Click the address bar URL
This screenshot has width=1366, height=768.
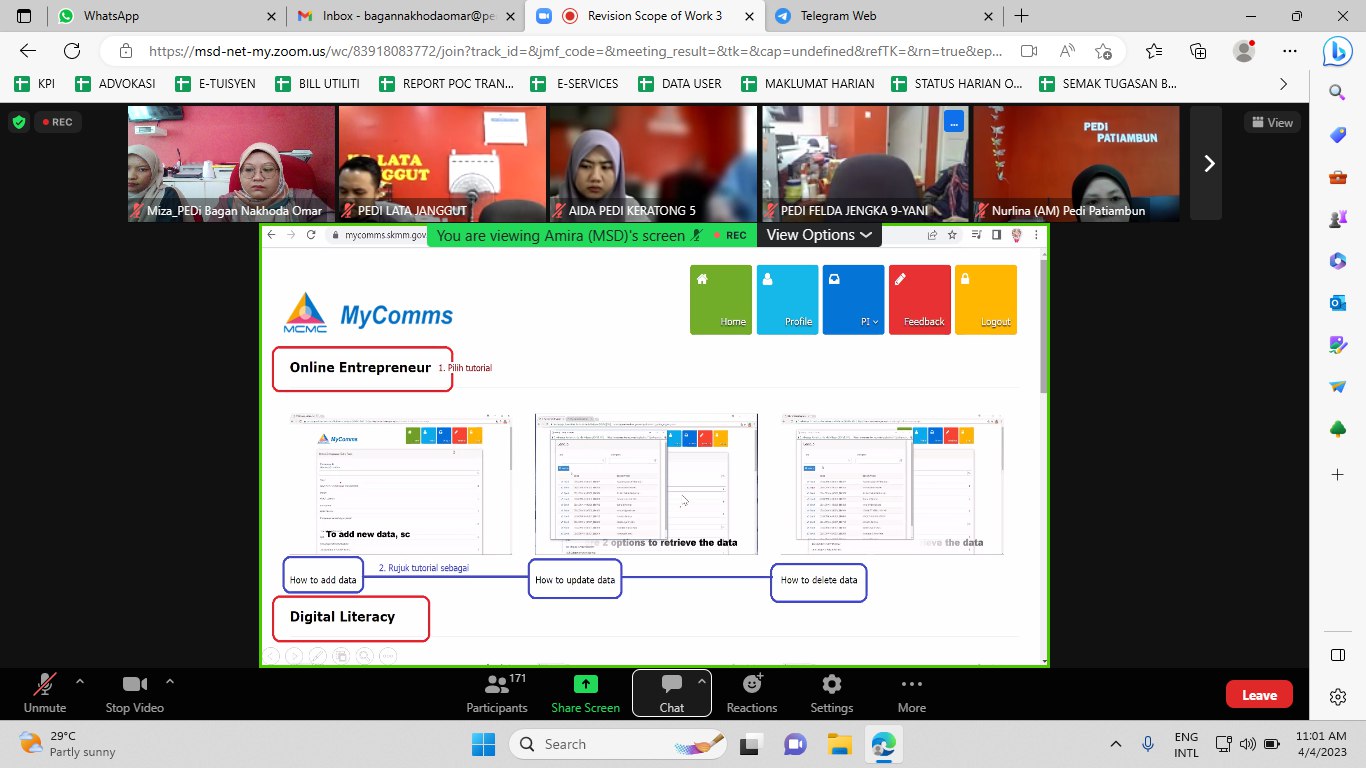(575, 51)
